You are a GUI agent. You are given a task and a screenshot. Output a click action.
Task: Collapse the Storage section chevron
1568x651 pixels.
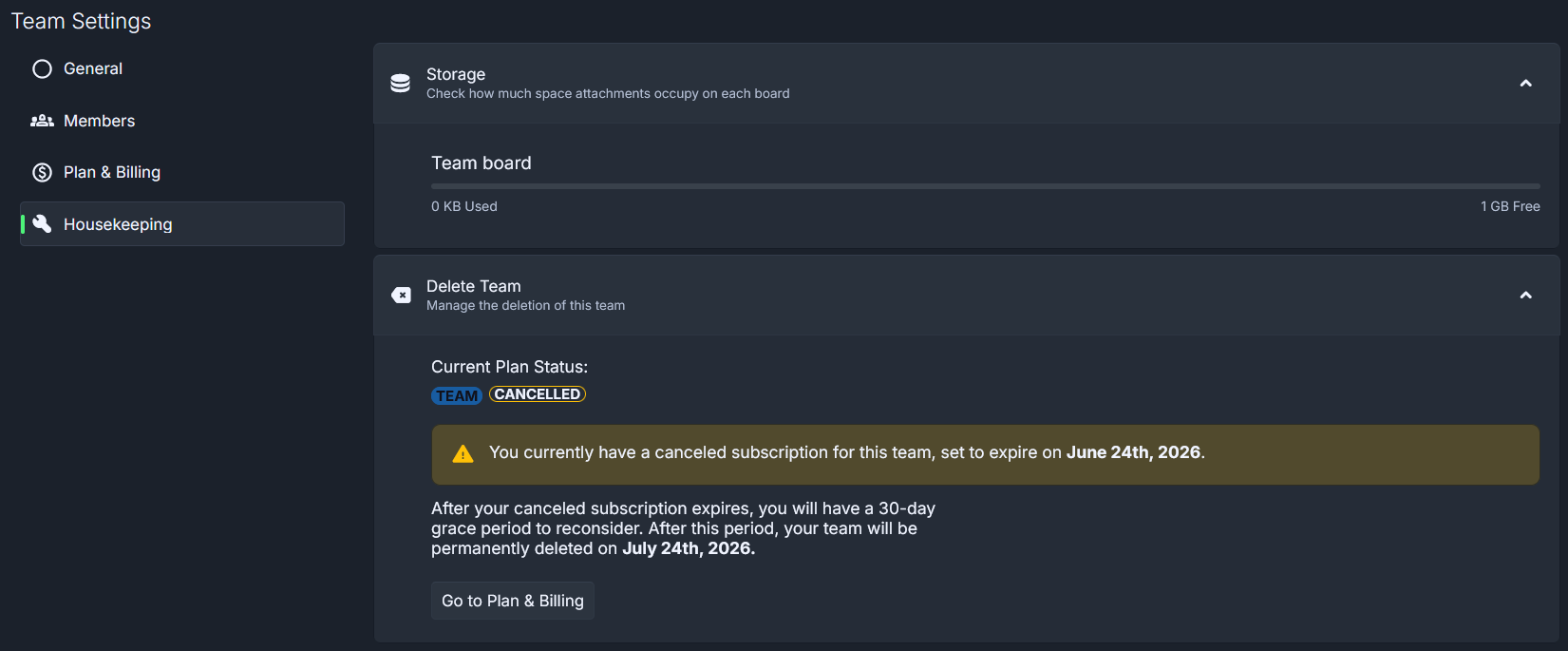[1525, 84]
